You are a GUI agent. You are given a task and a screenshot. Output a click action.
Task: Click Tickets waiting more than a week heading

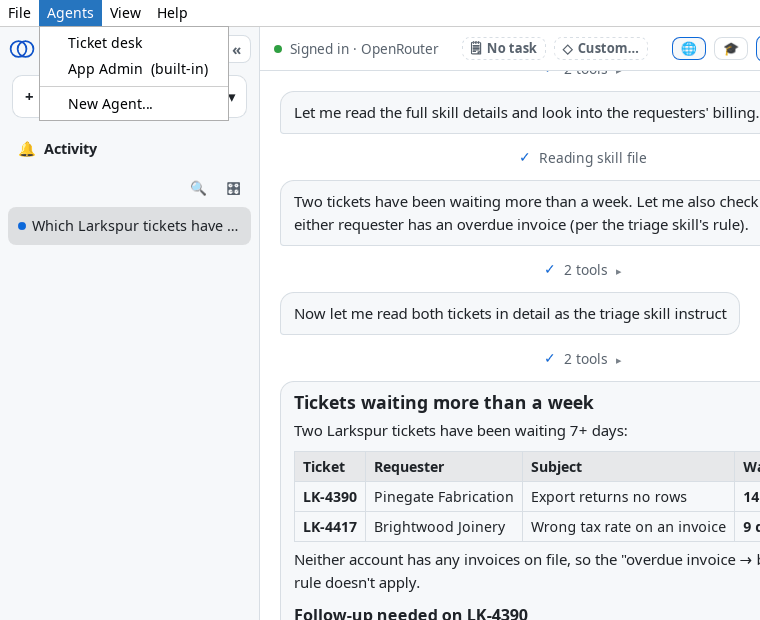point(443,403)
